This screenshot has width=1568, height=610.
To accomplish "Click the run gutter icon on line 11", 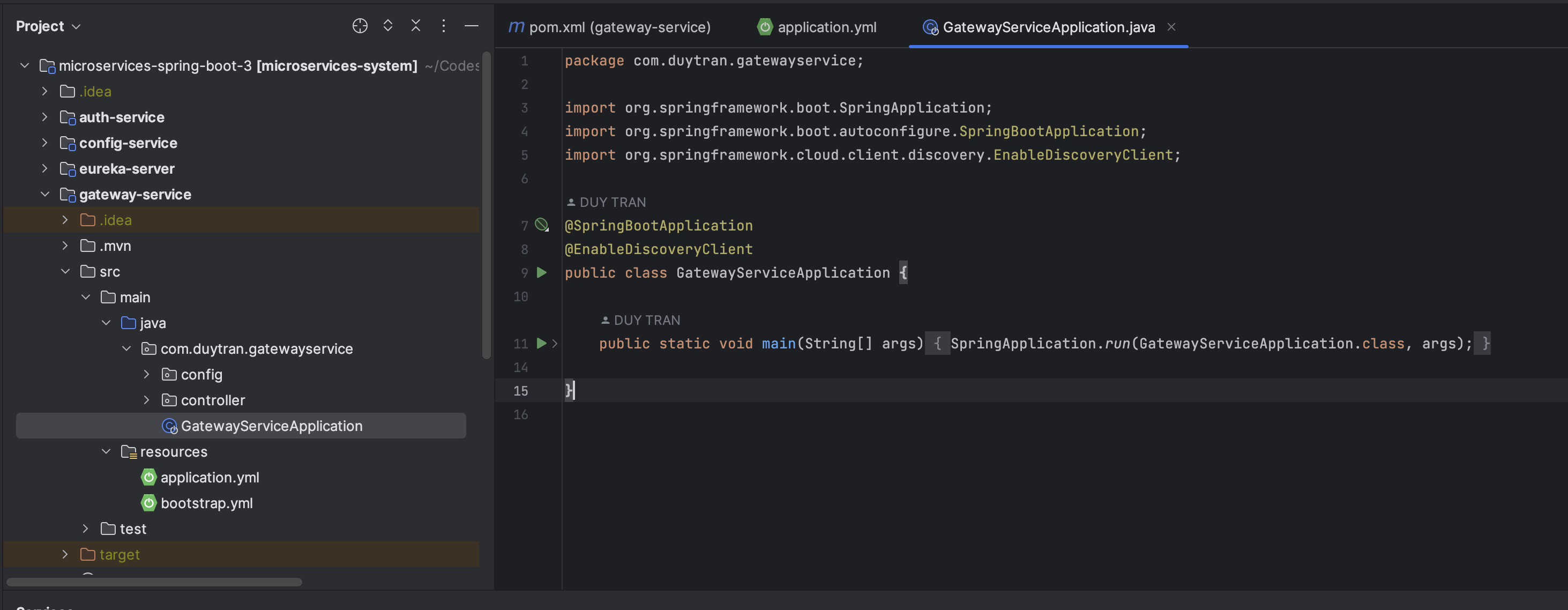I will pos(541,344).
